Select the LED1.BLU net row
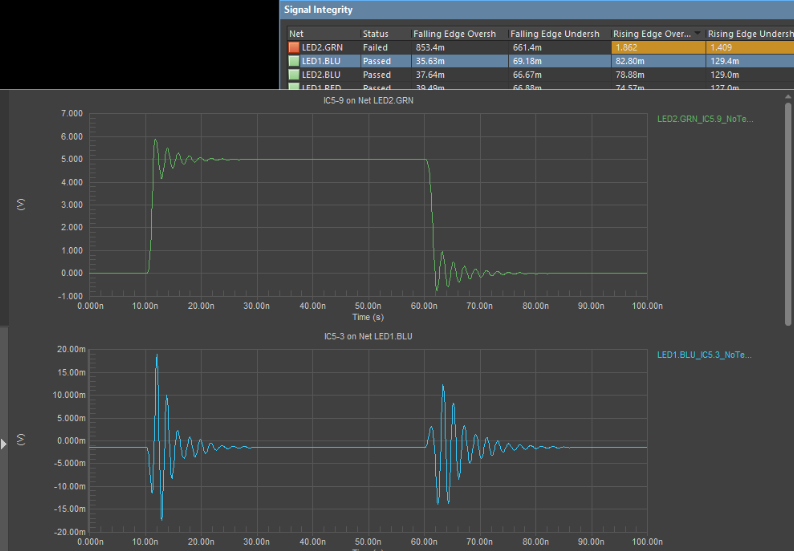 pos(540,61)
